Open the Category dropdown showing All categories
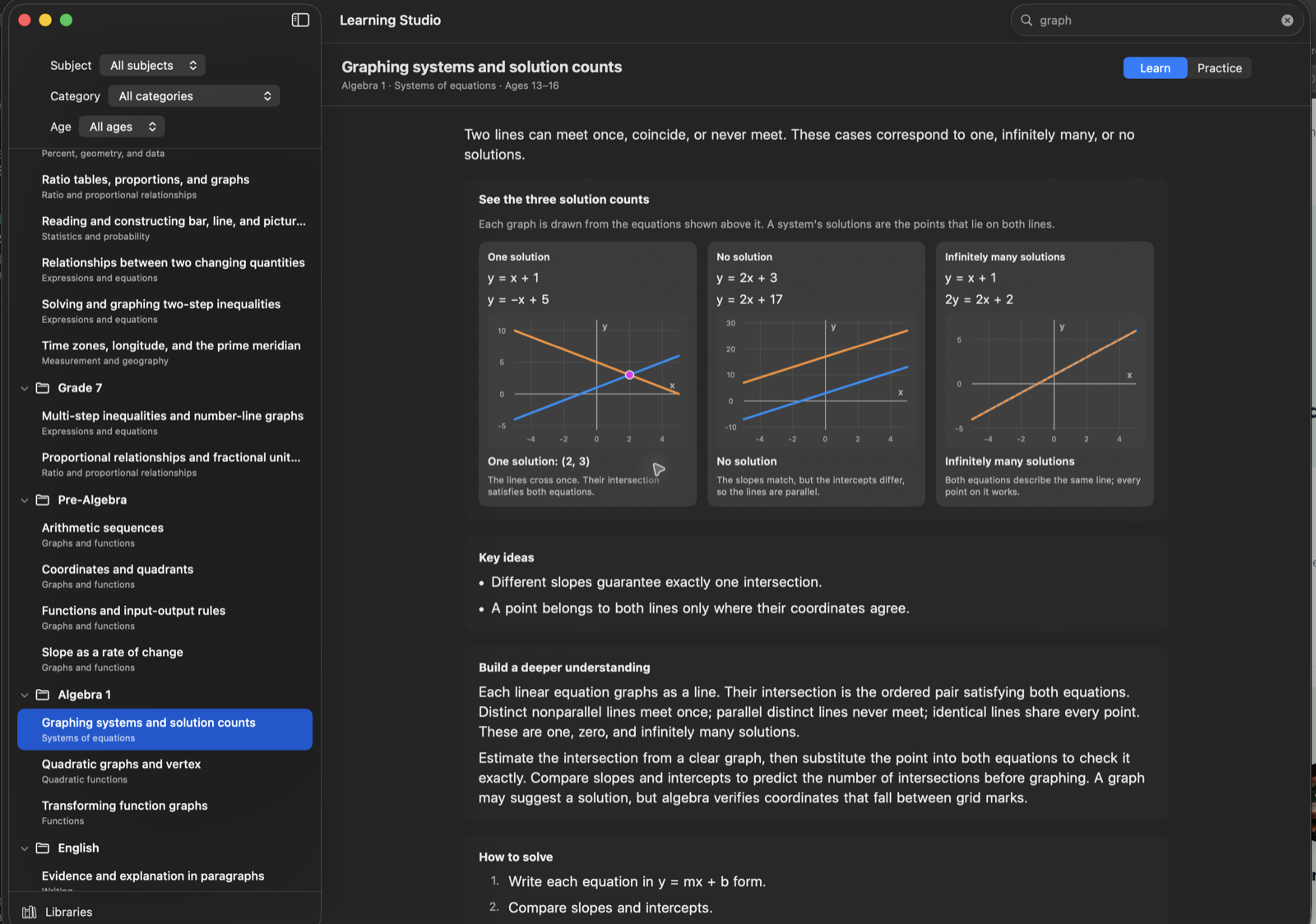The width and height of the screenshot is (1316, 924). (x=194, y=96)
